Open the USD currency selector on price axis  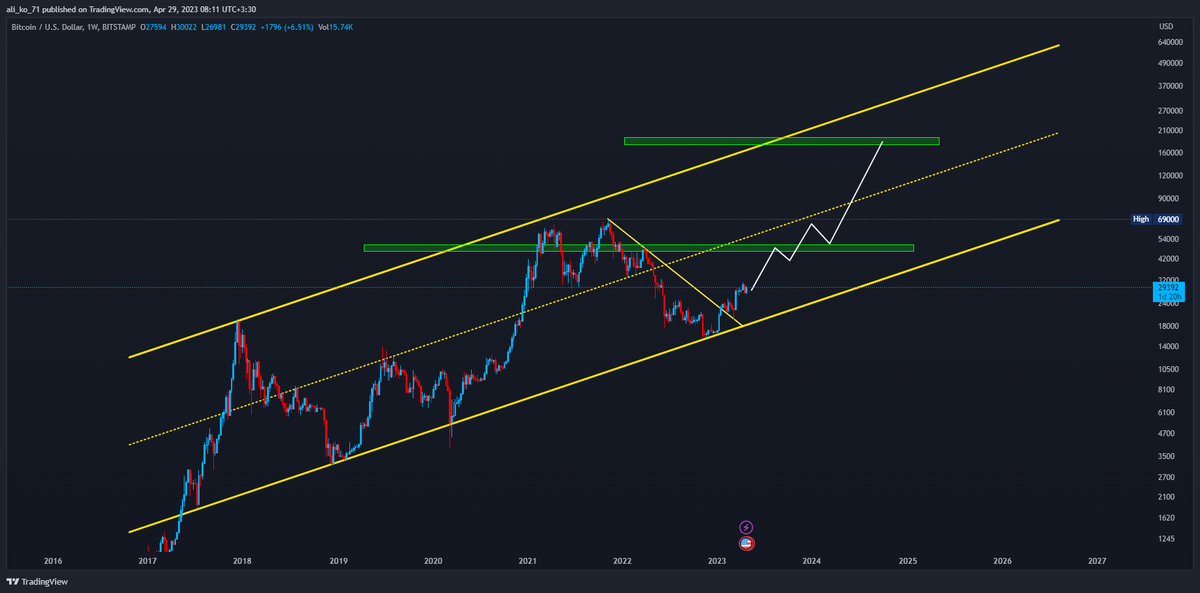pos(1165,26)
